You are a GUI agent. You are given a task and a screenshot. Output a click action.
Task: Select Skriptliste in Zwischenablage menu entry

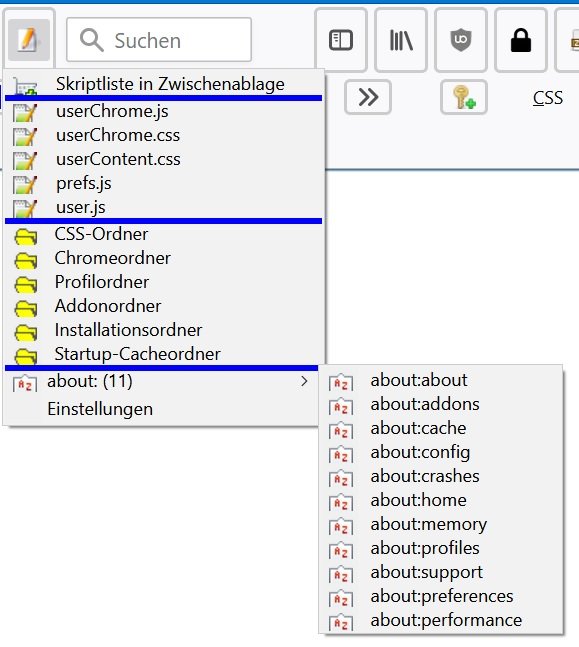[163, 84]
